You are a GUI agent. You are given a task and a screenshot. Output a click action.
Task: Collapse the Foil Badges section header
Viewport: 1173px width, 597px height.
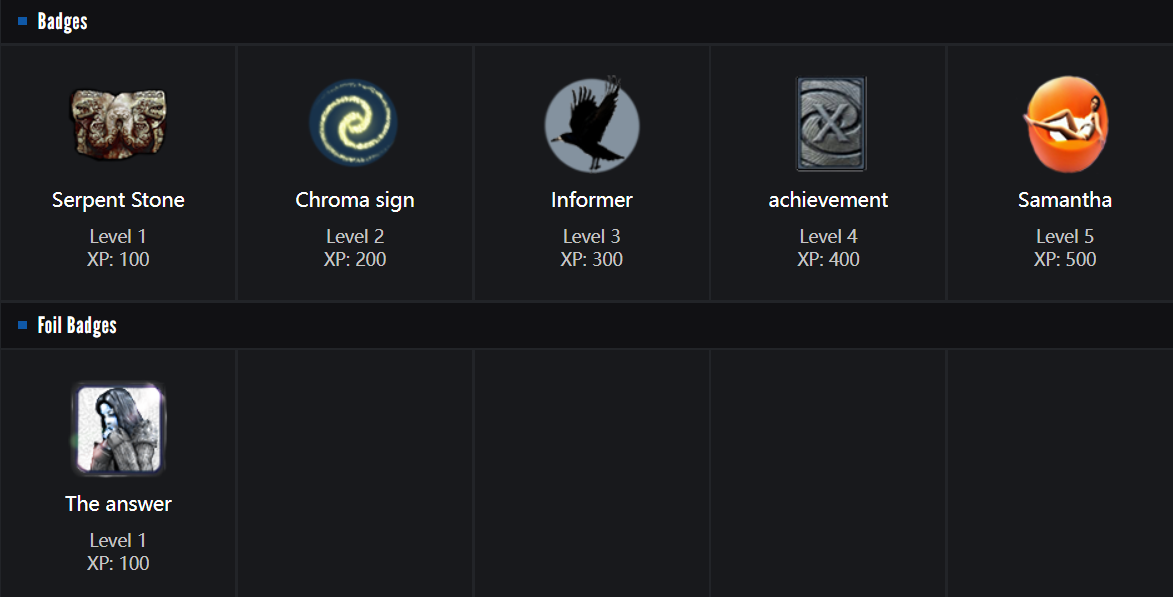click(x=77, y=326)
